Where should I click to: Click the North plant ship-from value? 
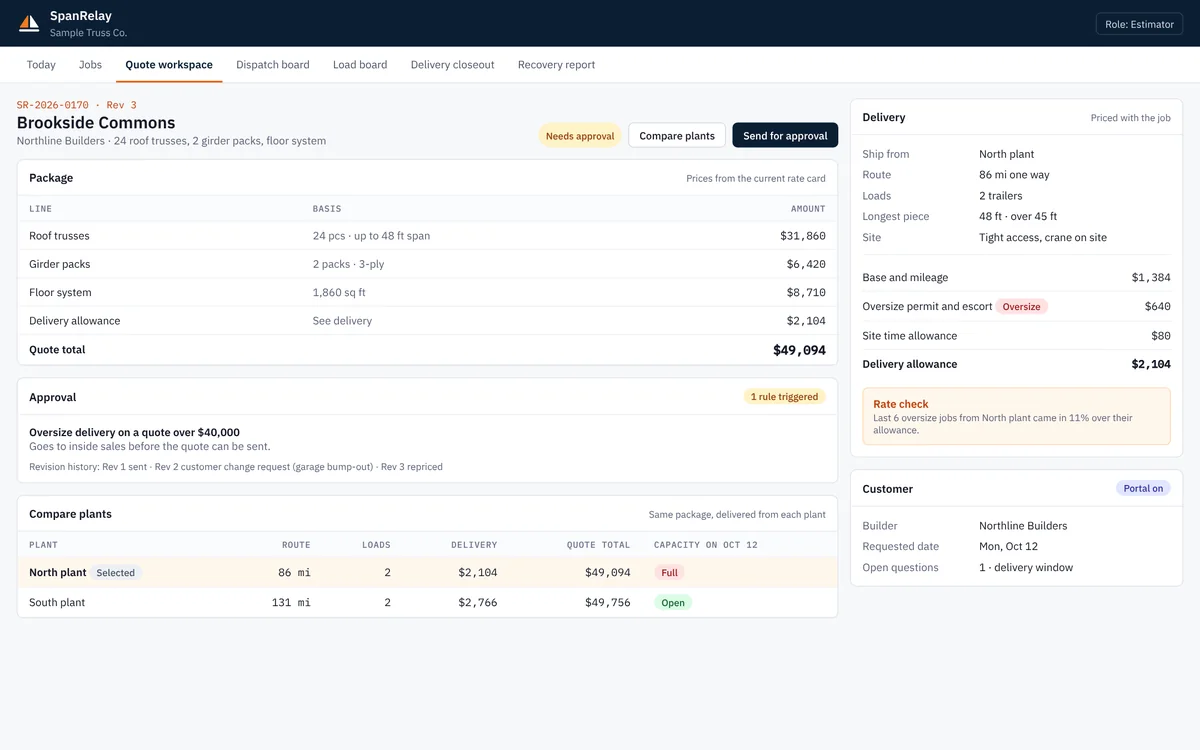(1007, 154)
